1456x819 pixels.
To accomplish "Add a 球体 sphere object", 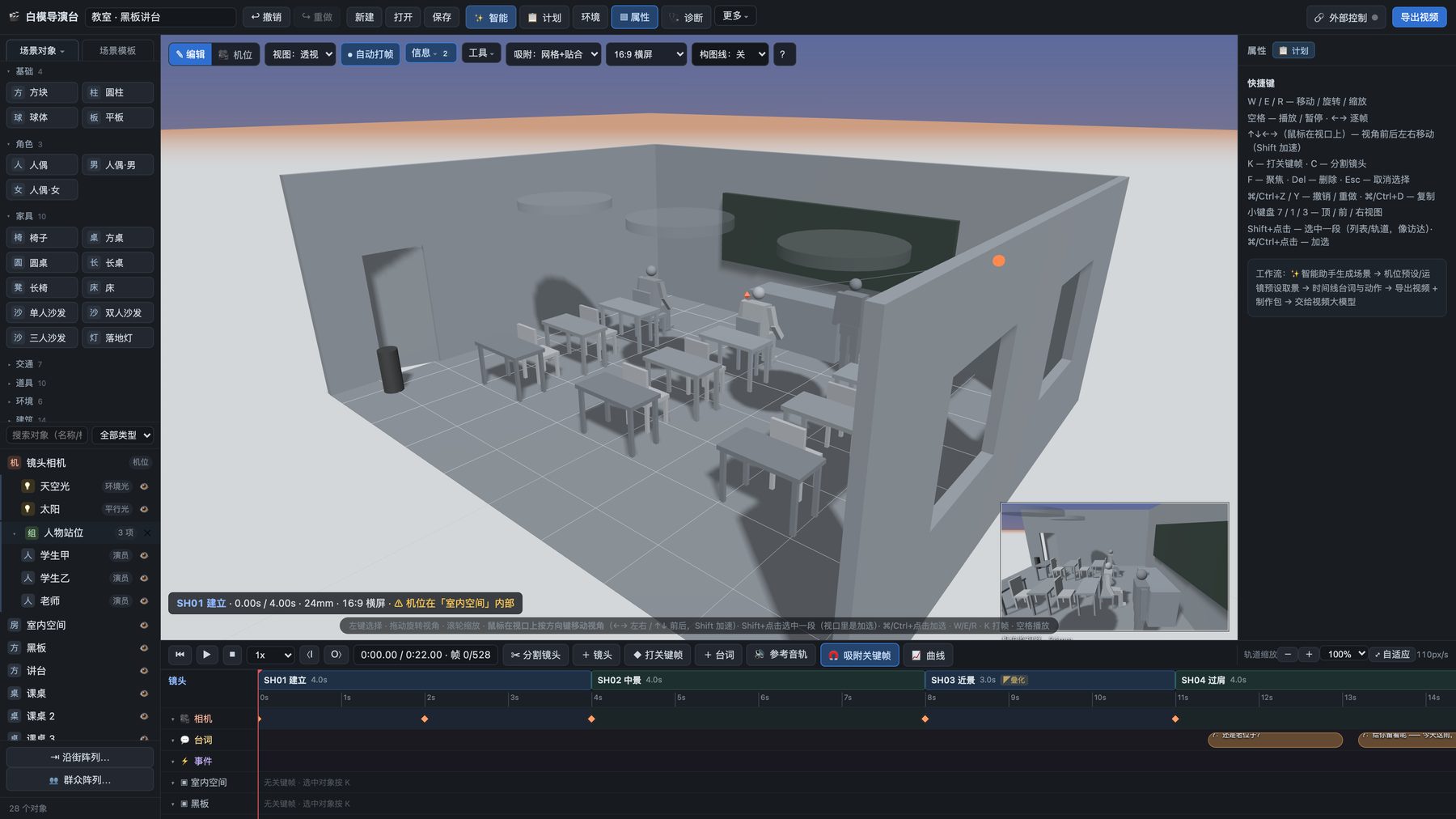I will (x=42, y=117).
